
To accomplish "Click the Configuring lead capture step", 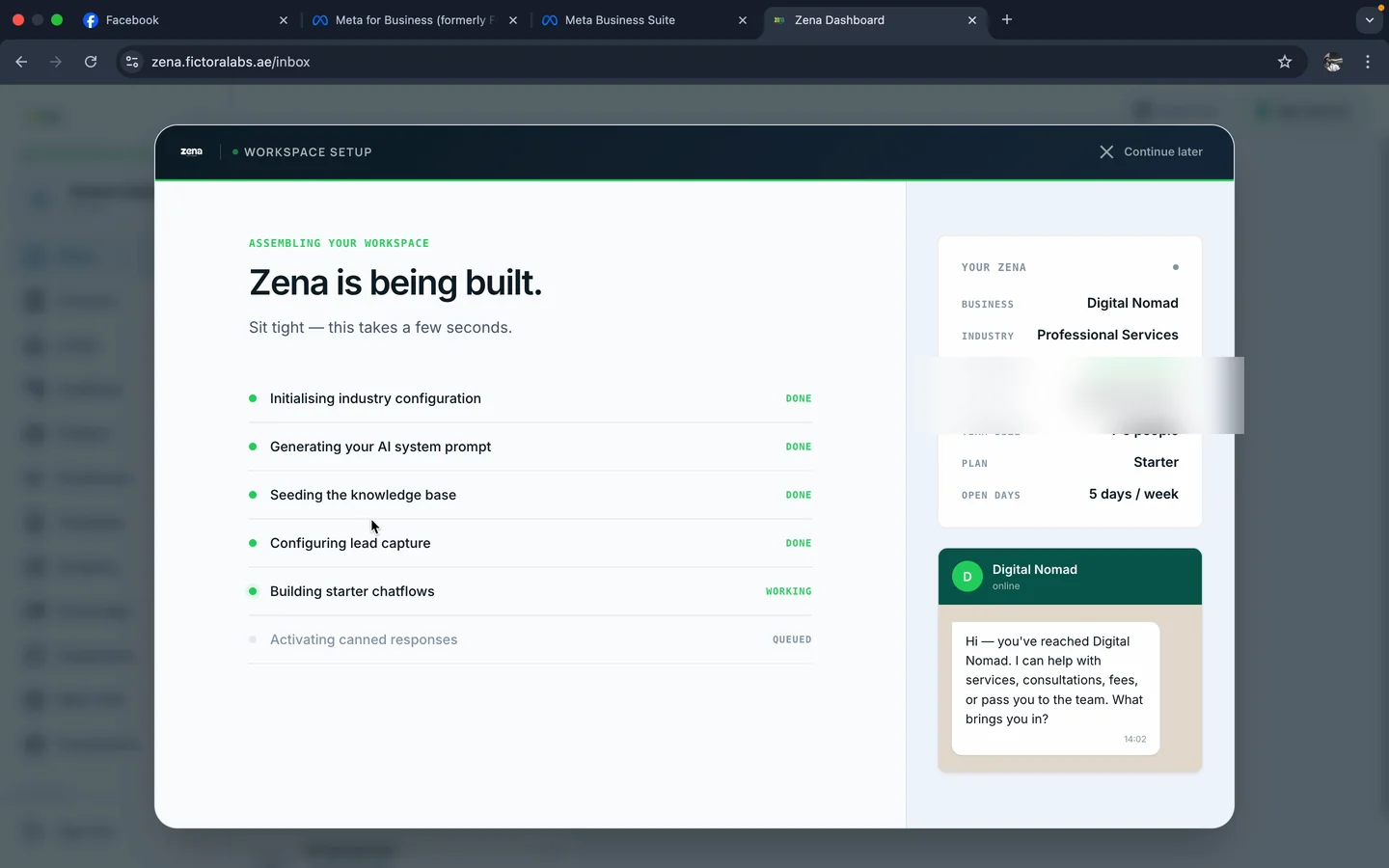I will [x=531, y=543].
